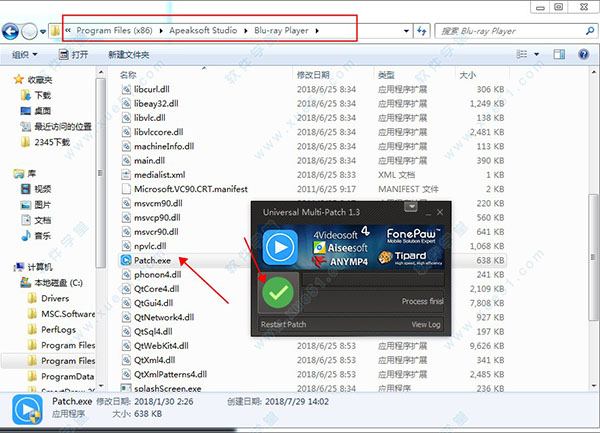Click the Multi-Patch progress bar
The image size is (600, 433).
pos(373,280)
